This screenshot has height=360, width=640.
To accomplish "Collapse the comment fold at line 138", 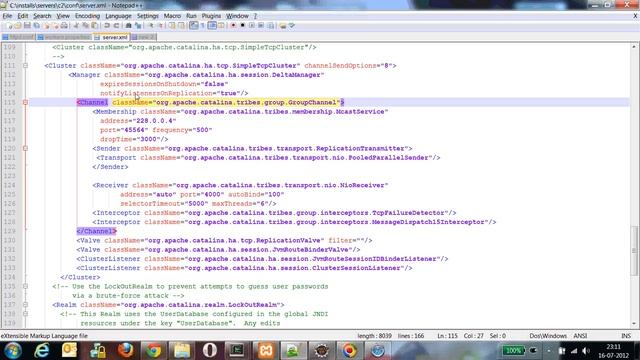I will tap(25, 314).
